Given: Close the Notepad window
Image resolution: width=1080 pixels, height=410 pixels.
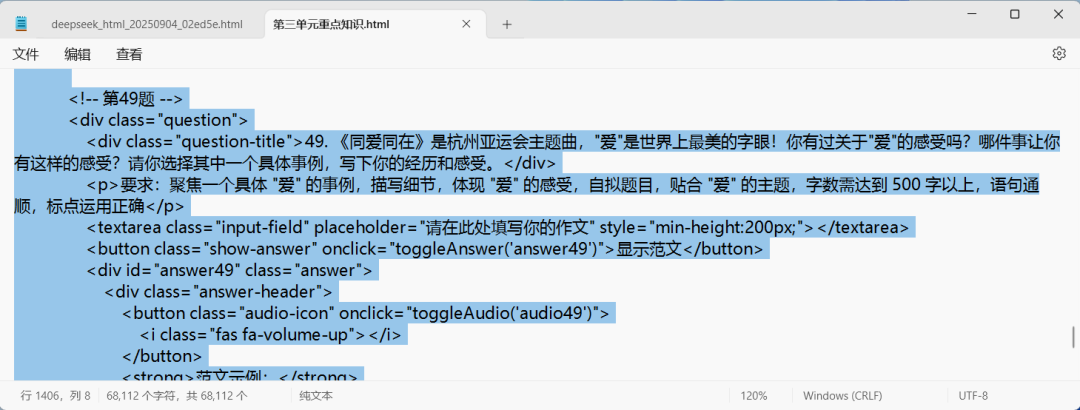Looking at the screenshot, I should tap(1060, 14).
